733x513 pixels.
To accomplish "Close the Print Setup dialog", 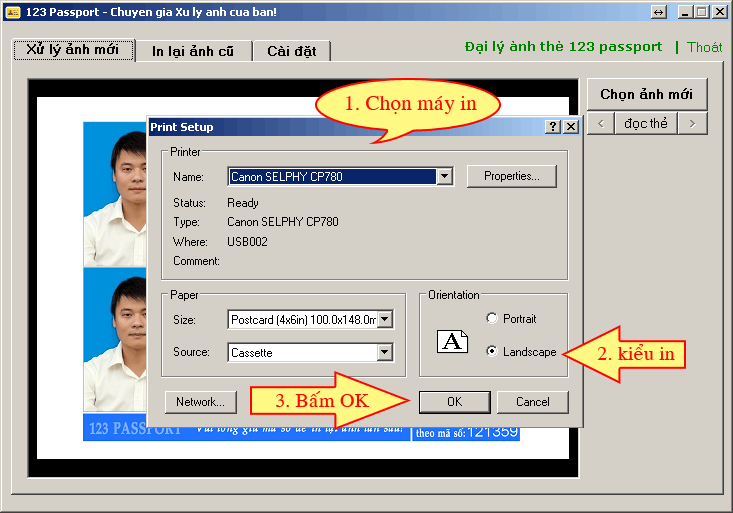I will tap(571, 127).
